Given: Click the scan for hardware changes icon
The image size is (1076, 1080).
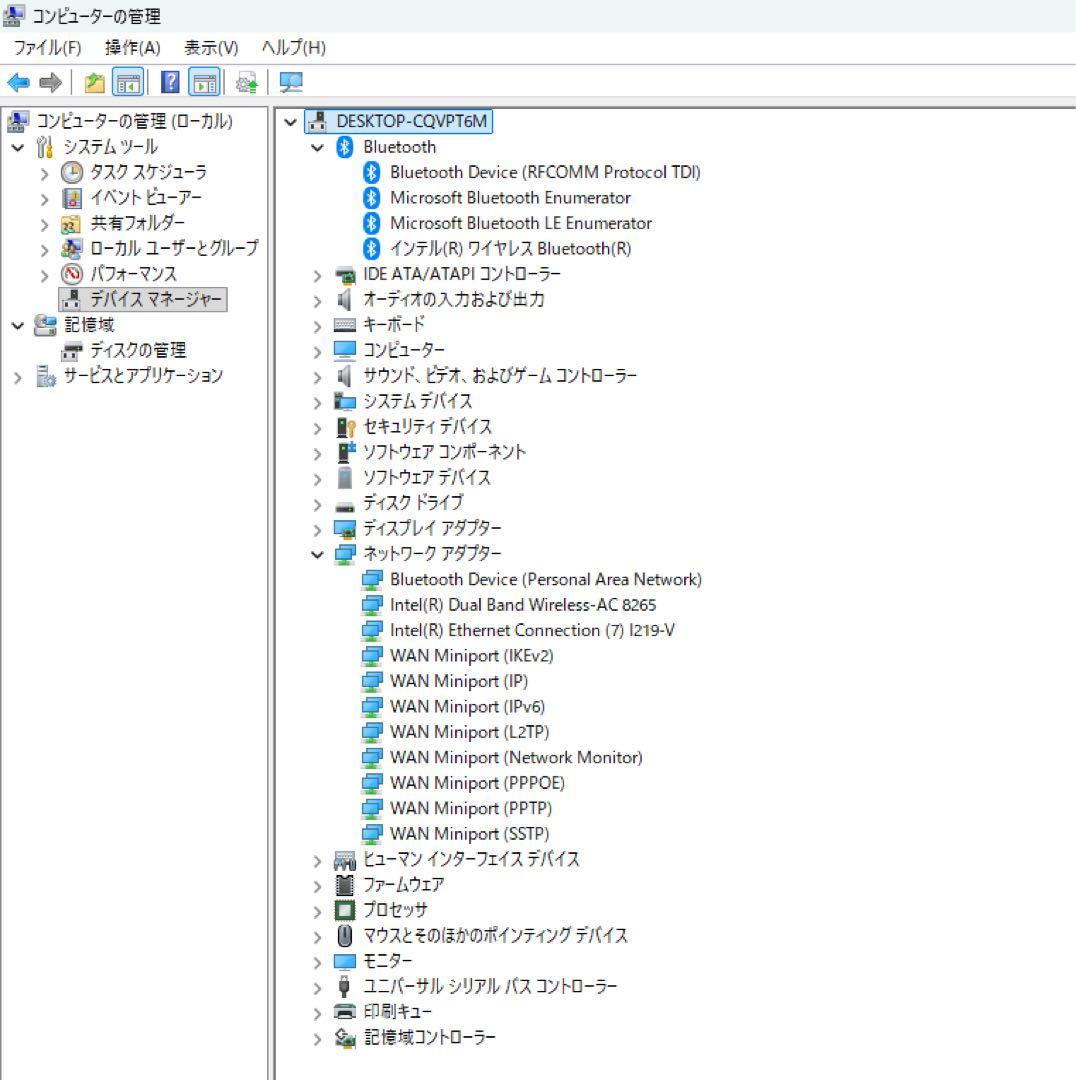Looking at the screenshot, I should 290,82.
